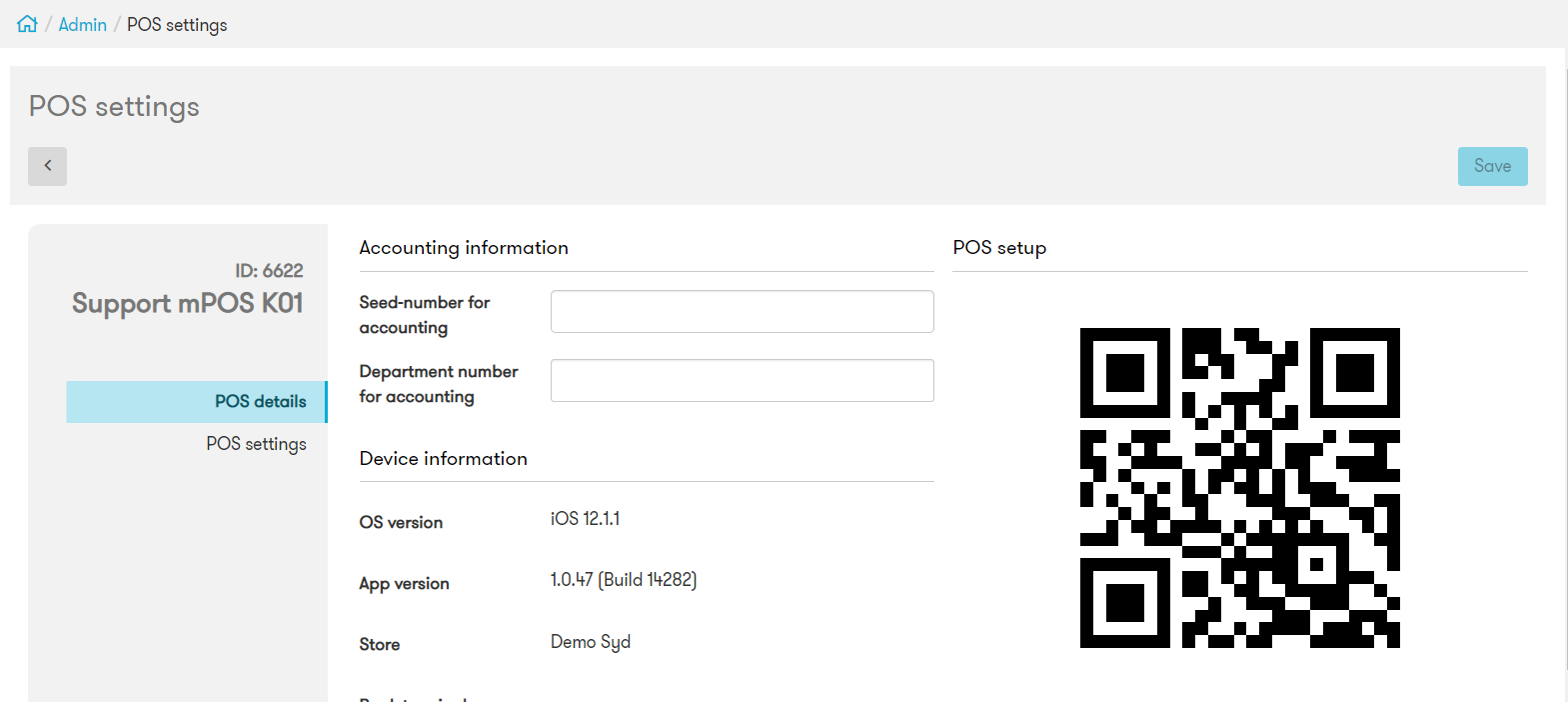Click the back arrow button
The width and height of the screenshot is (1568, 702).
point(47,166)
